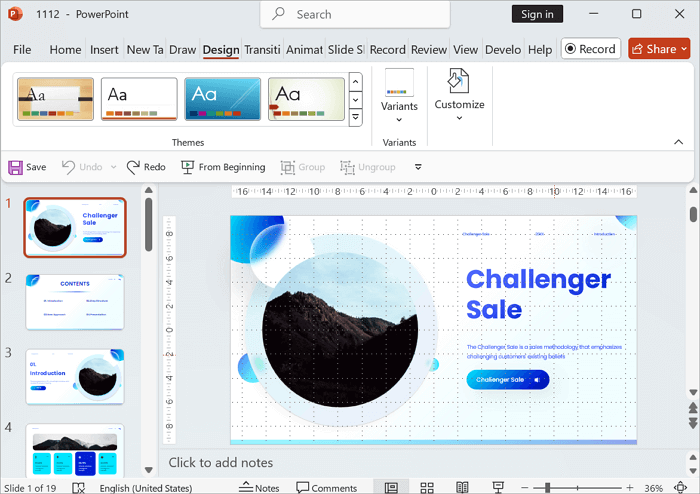Click the round mountain picture on slide
The image size is (700, 494).
[340, 331]
